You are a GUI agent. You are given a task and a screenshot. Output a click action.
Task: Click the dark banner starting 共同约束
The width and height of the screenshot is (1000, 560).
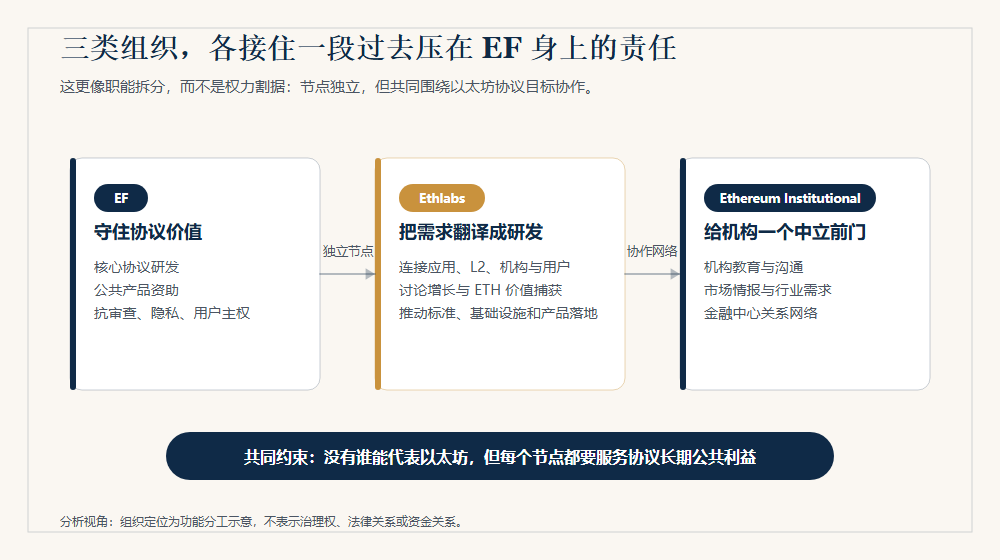499,456
